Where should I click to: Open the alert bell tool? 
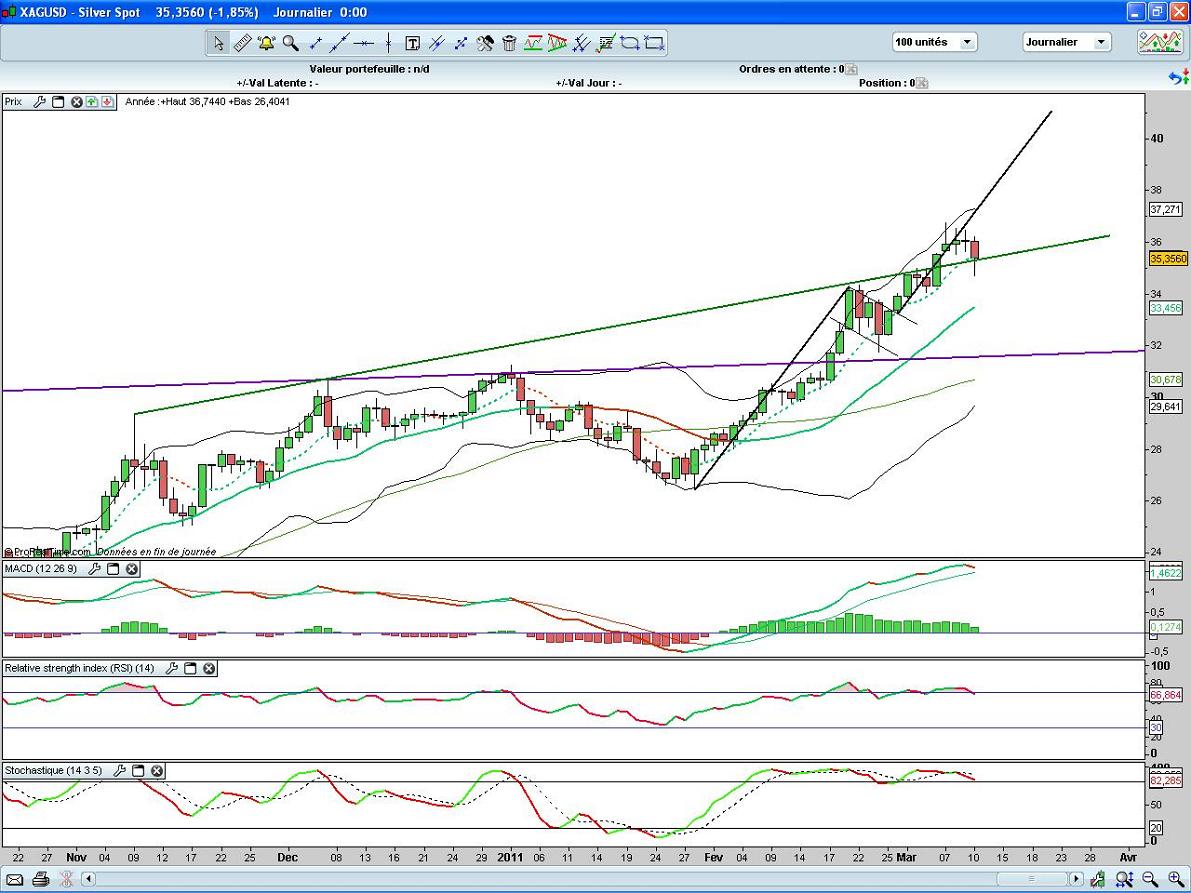point(266,43)
